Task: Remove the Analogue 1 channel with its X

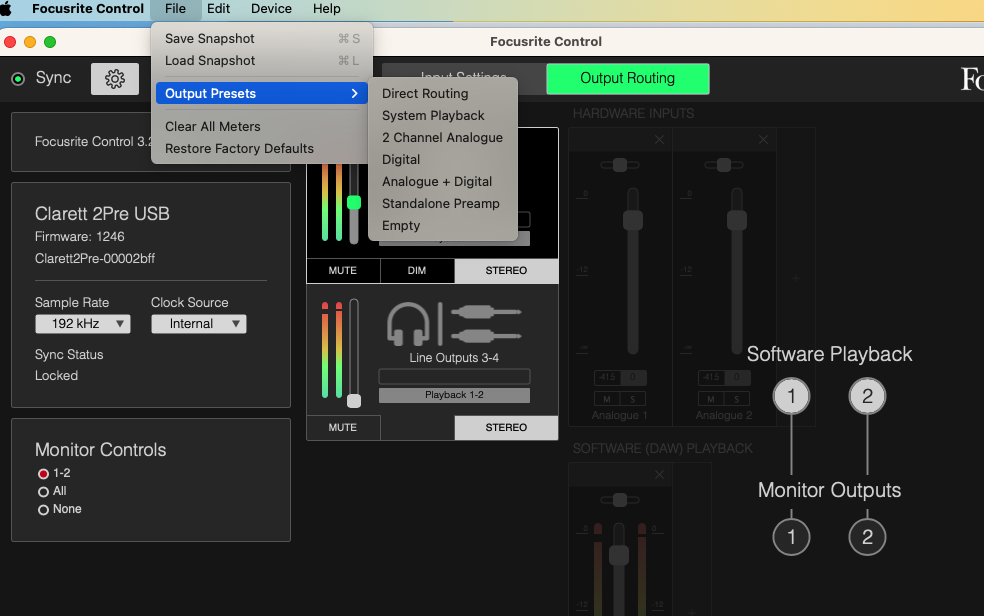Action: coord(659,140)
